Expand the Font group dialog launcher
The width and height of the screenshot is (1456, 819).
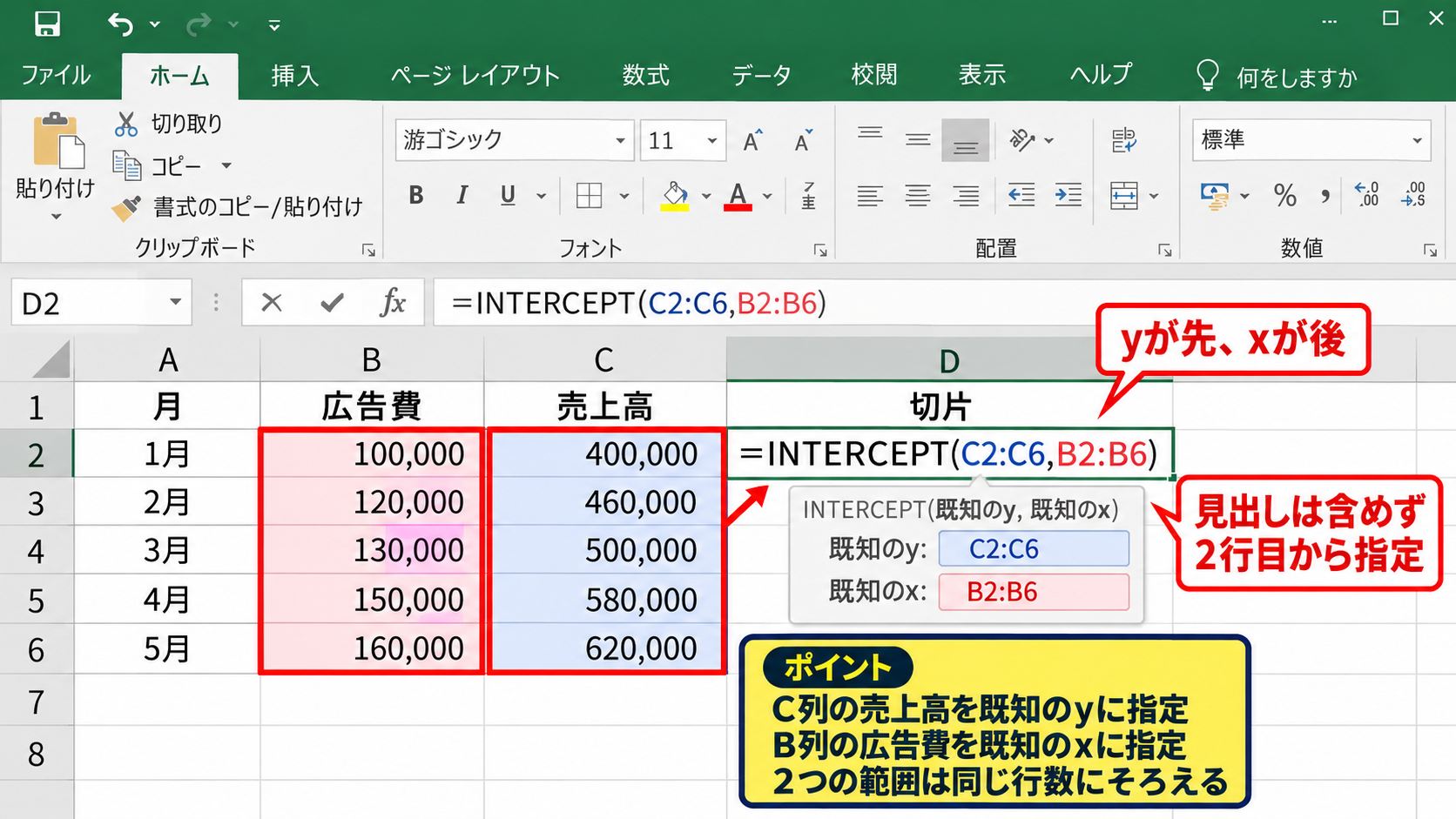[x=820, y=251]
